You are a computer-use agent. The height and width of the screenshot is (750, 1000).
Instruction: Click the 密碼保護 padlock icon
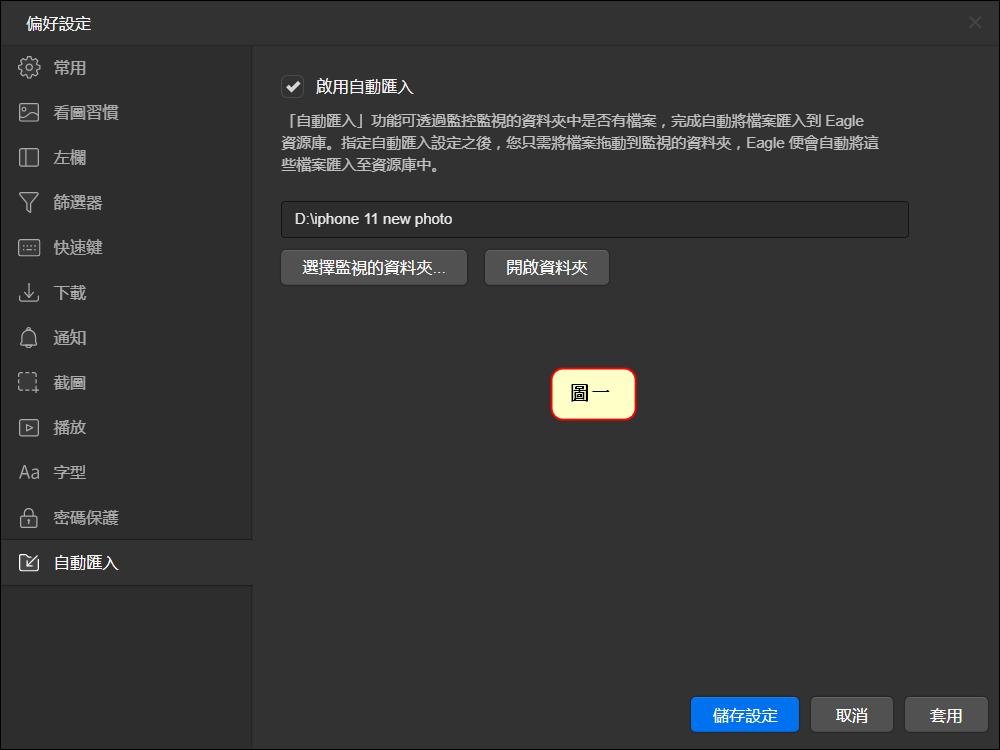coord(29,517)
